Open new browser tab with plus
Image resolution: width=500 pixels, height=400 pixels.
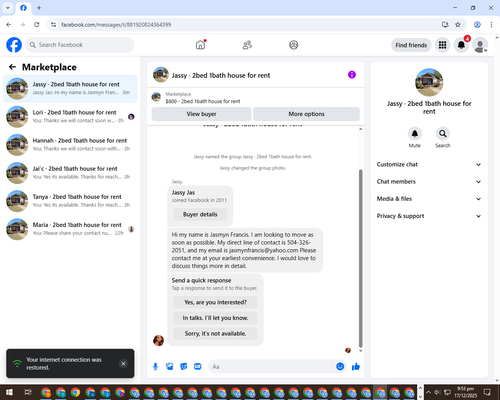click(x=39, y=8)
